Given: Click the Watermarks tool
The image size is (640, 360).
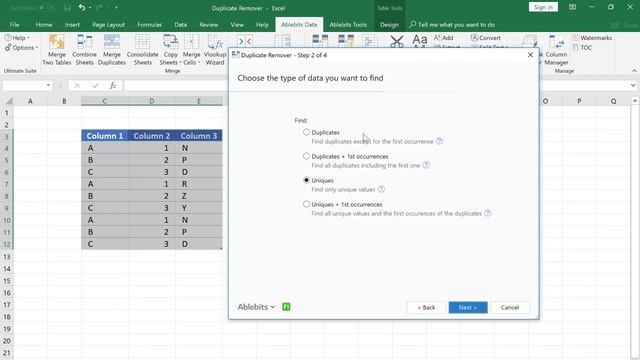Looking at the screenshot, I should point(592,38).
